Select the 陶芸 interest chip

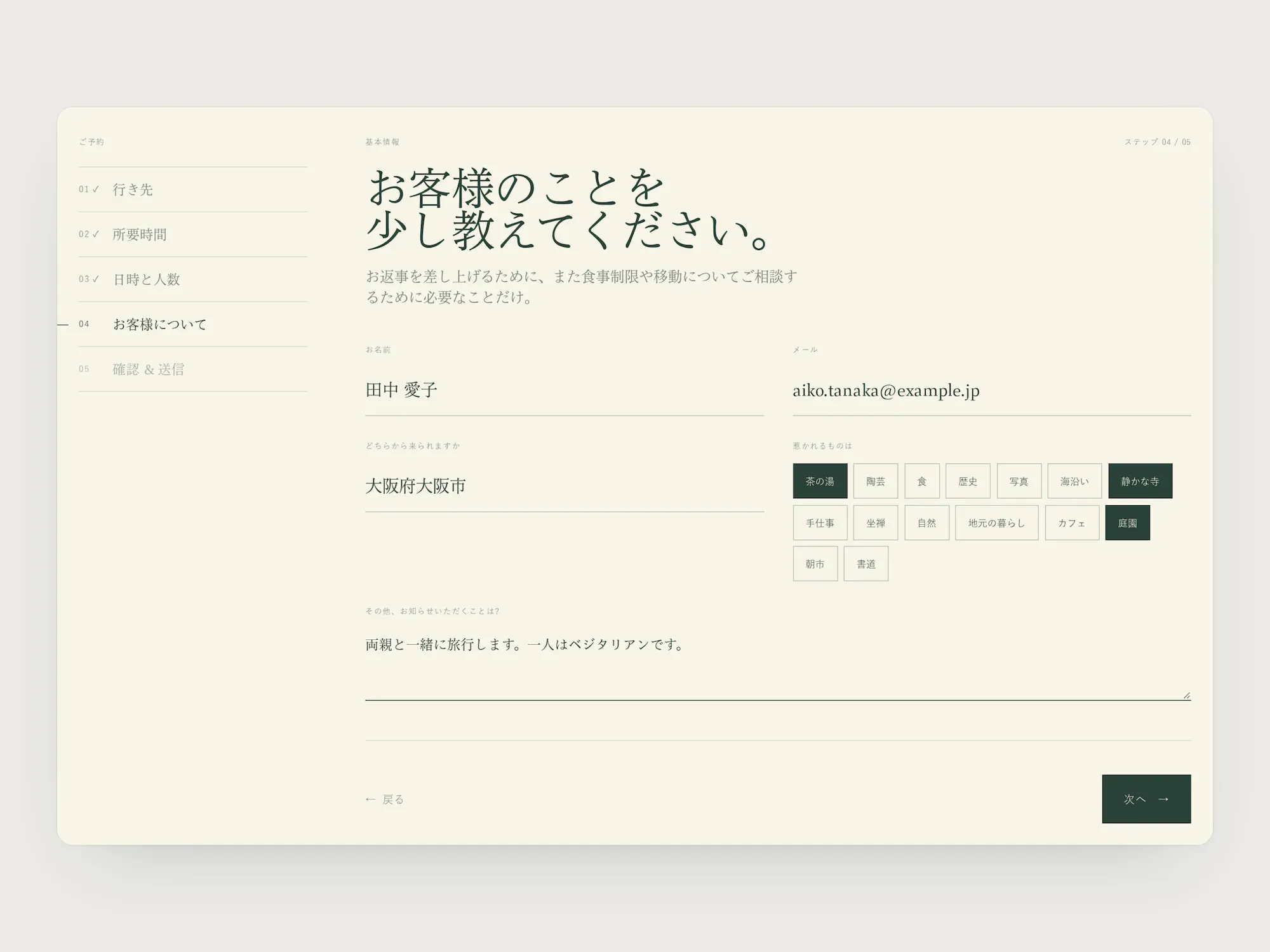[876, 481]
